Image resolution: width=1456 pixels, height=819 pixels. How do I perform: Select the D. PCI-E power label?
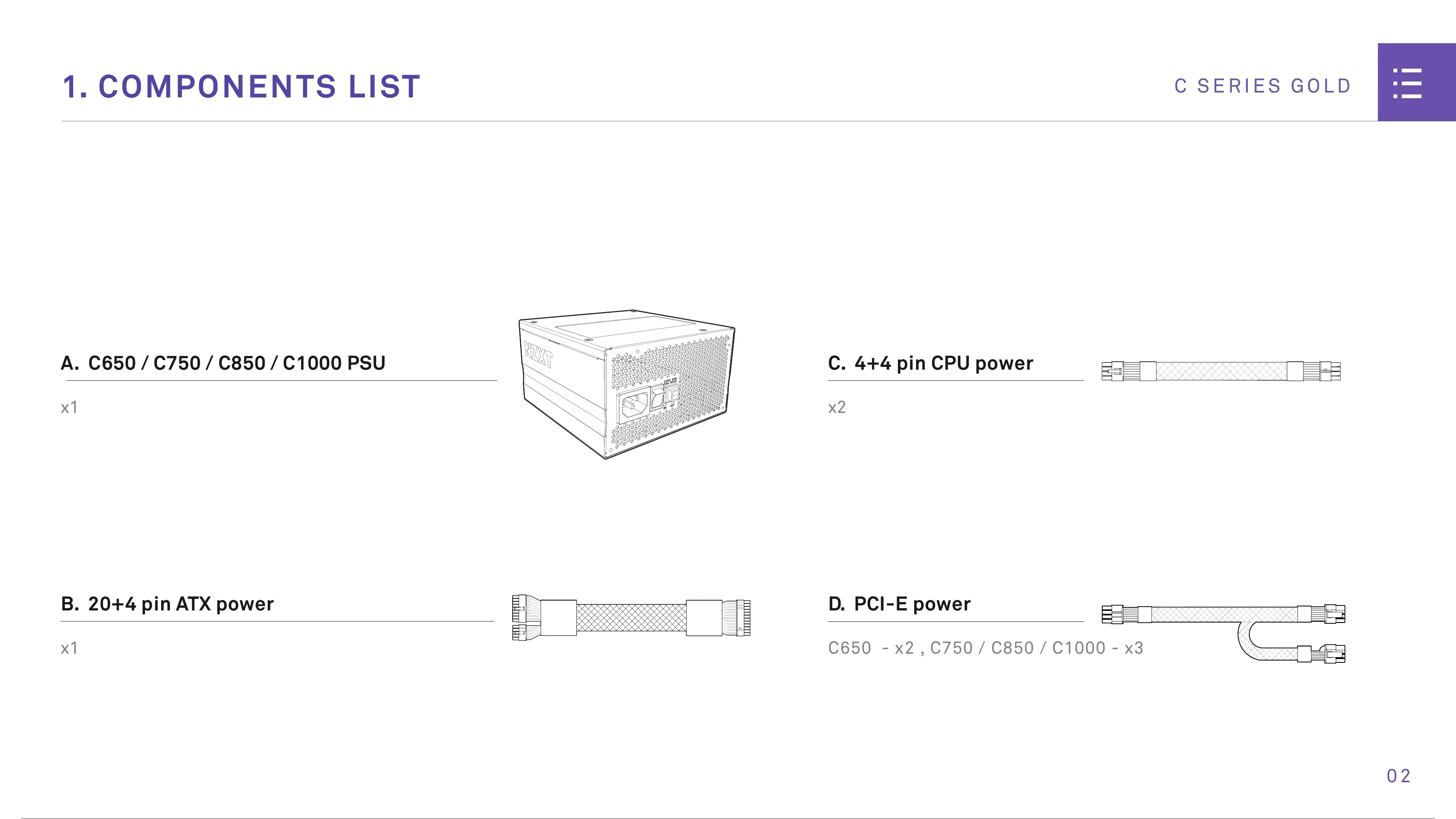(899, 604)
